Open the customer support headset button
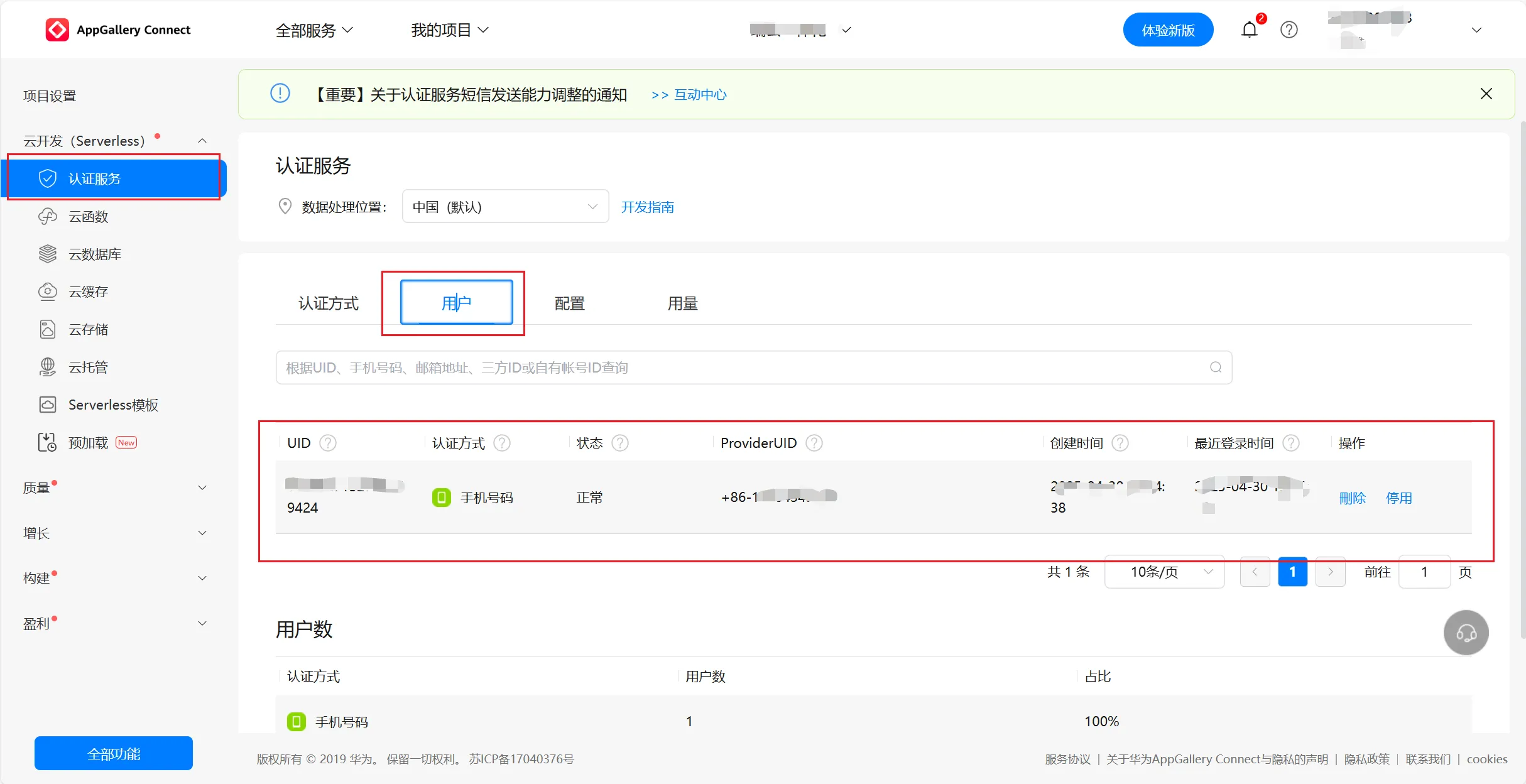The image size is (1526, 784). [1466, 633]
